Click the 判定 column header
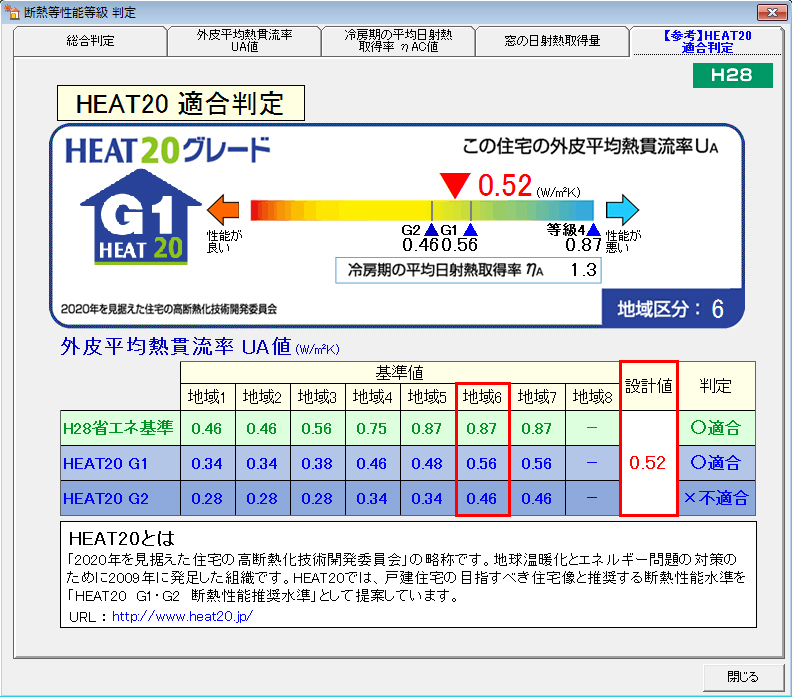The image size is (792, 697). point(716,386)
